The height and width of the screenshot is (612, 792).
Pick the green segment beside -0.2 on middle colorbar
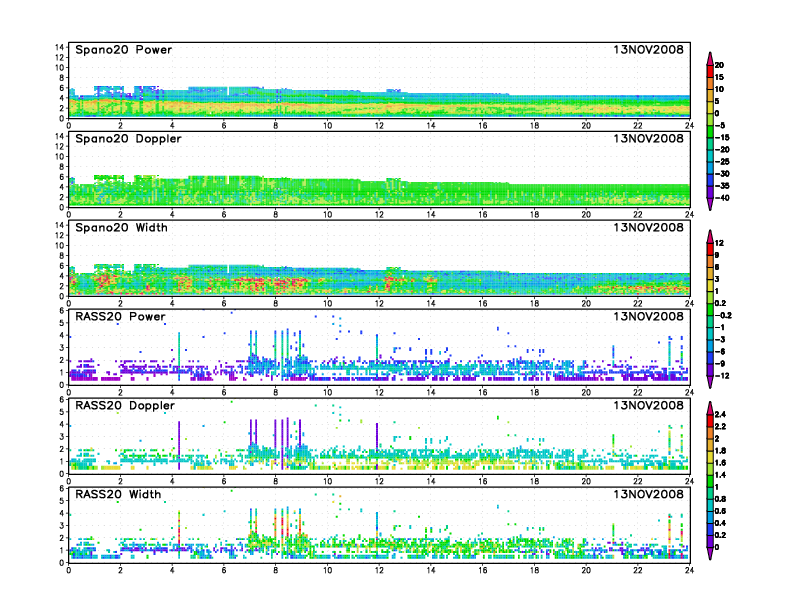pos(710,310)
